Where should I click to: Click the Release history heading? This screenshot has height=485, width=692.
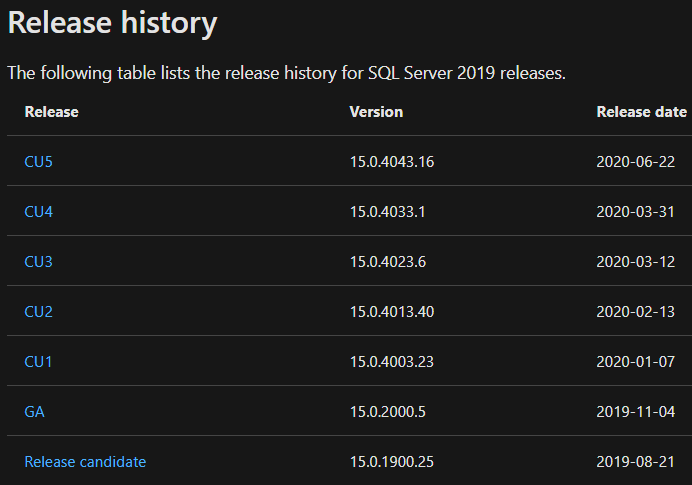[x=112, y=22]
